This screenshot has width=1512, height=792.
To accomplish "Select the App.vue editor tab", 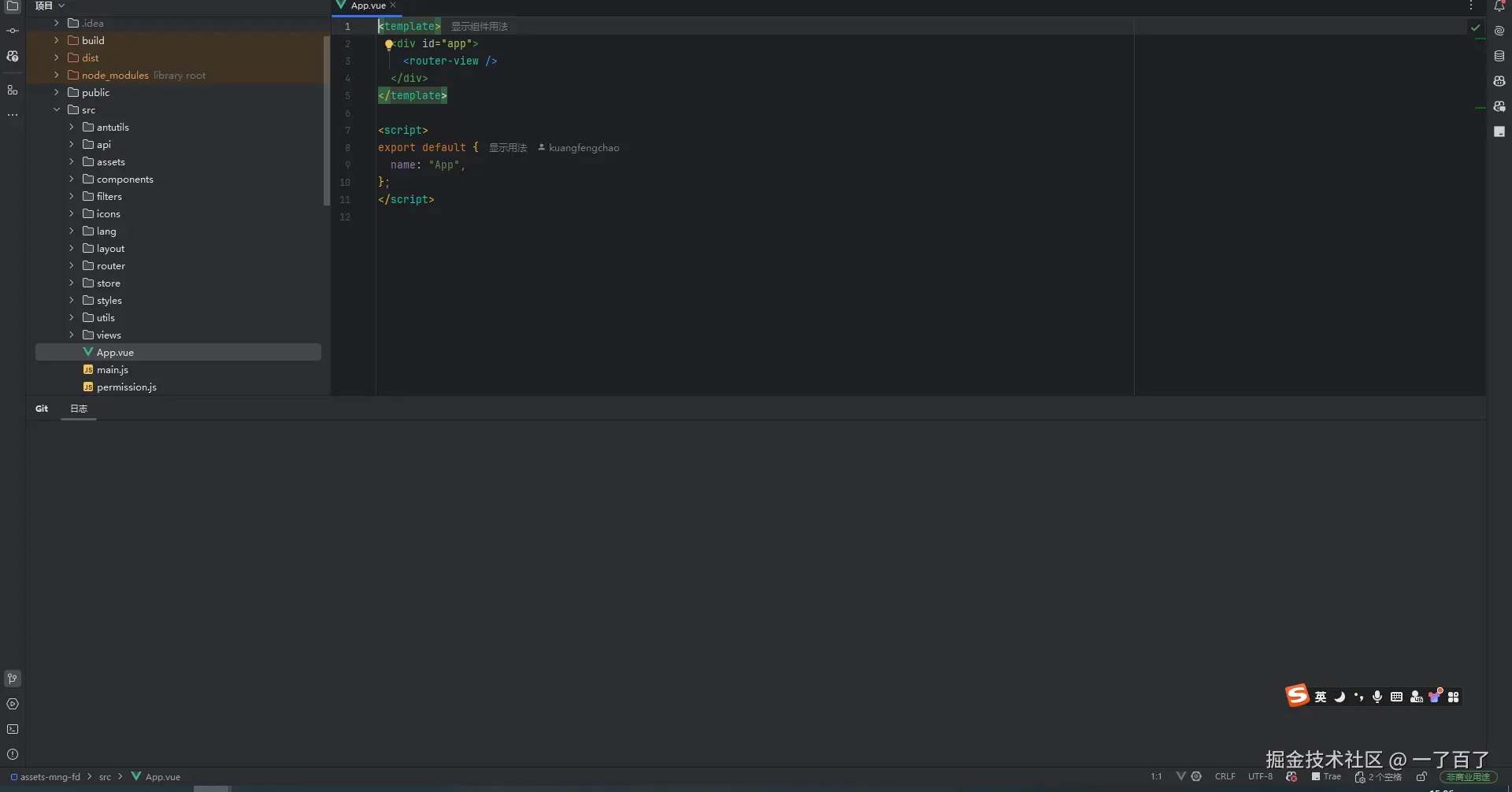I will coord(368,6).
